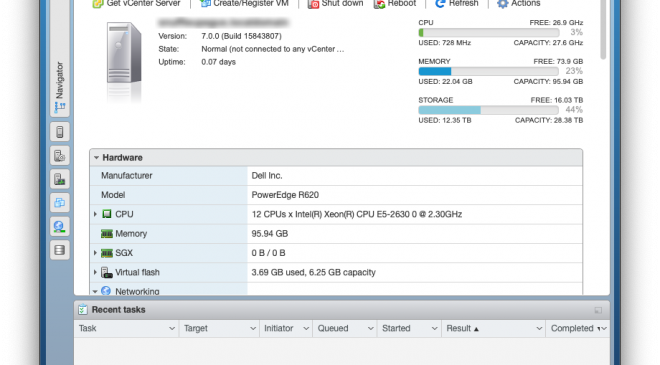Click the vertical scrollbar of host pane

point(603,29)
